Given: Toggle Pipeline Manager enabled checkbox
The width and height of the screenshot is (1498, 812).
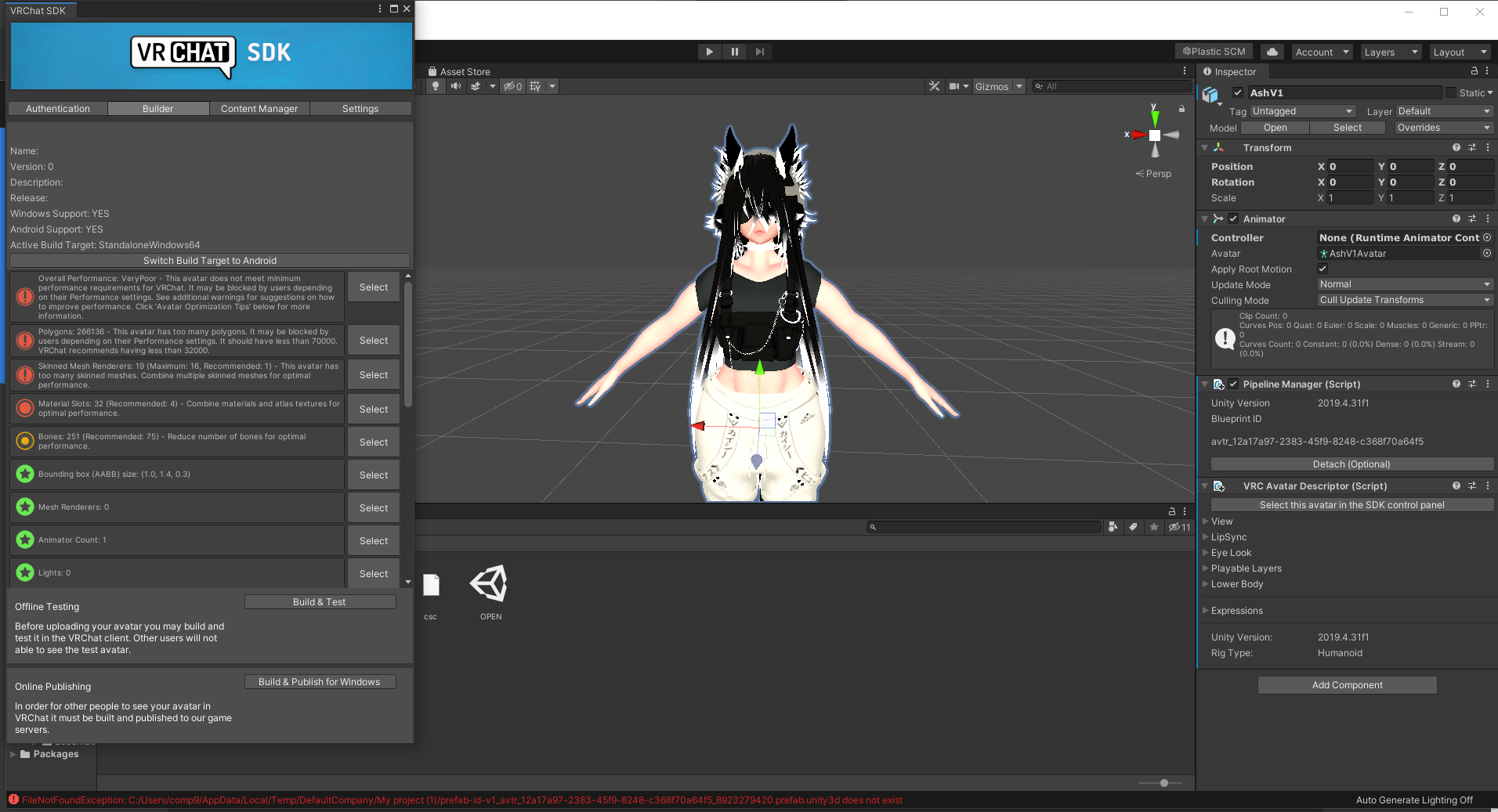Looking at the screenshot, I should point(1233,384).
